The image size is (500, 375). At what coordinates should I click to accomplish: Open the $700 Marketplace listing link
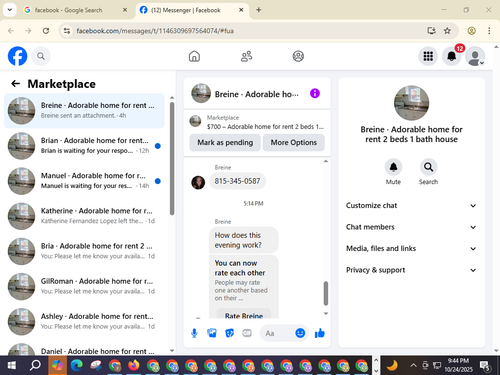coord(257,122)
